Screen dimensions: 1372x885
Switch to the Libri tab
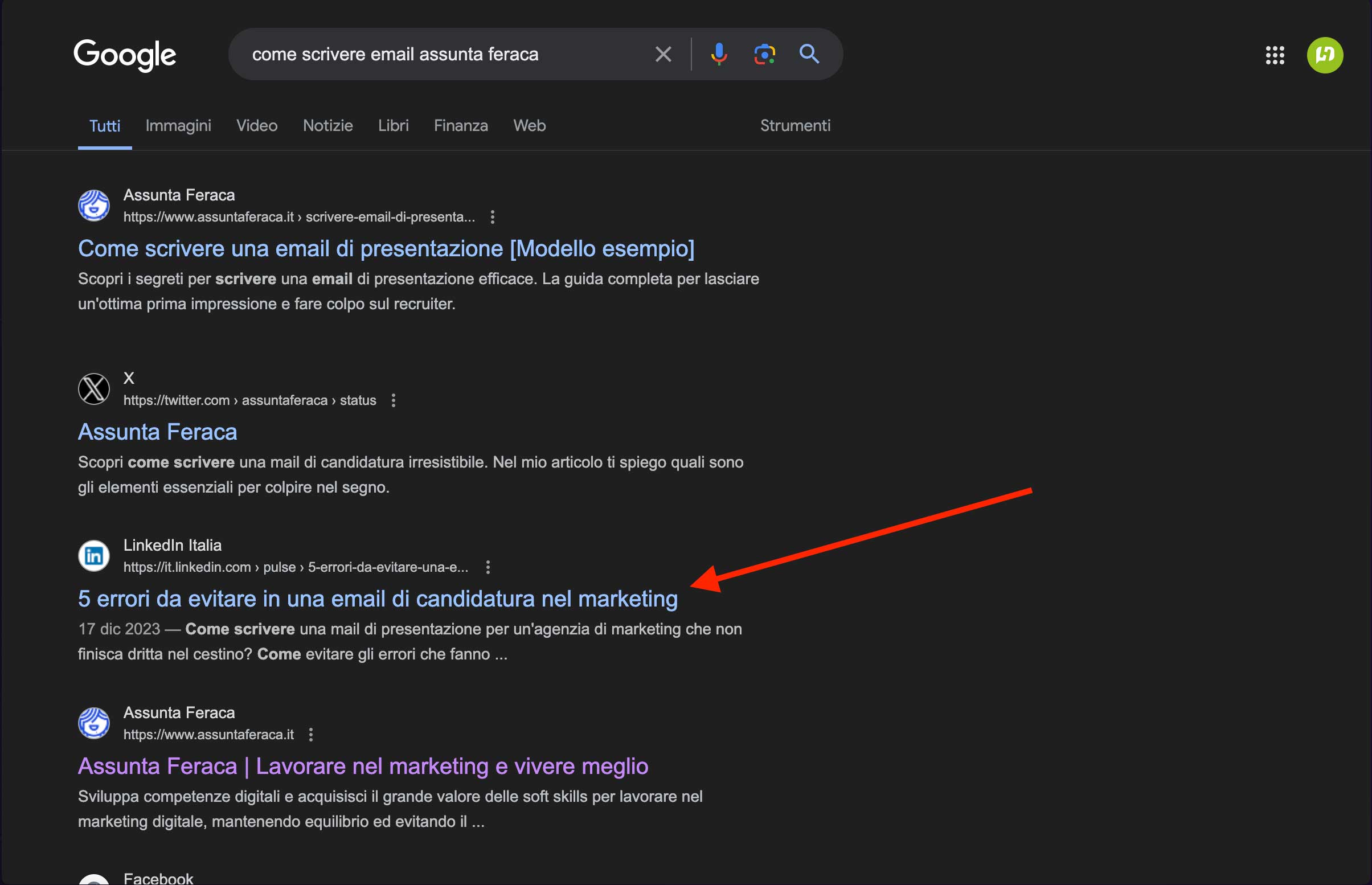click(393, 126)
